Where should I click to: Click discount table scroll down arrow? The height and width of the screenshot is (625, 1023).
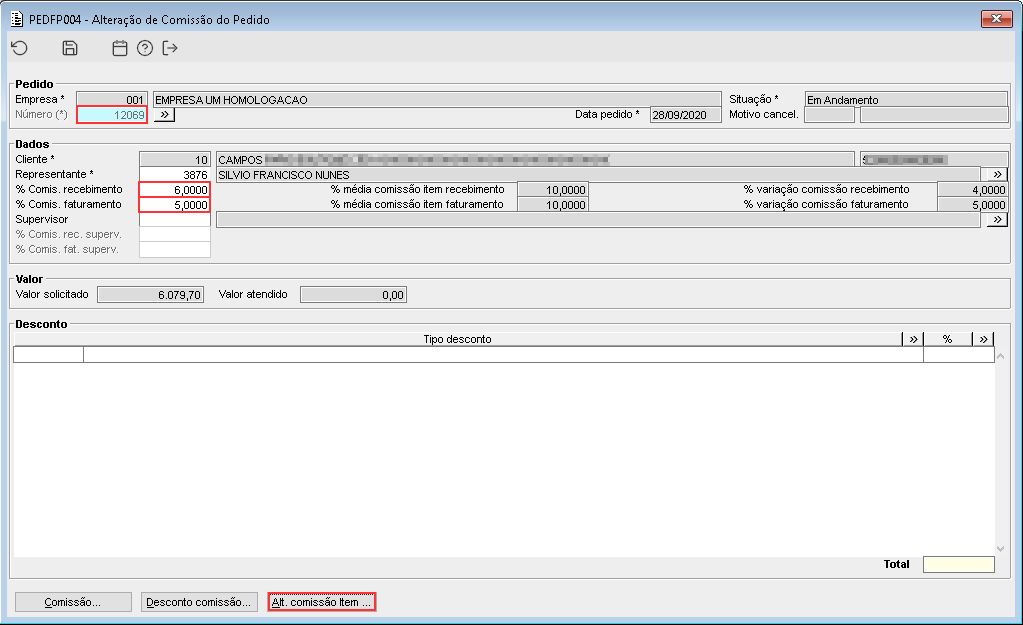1000,549
